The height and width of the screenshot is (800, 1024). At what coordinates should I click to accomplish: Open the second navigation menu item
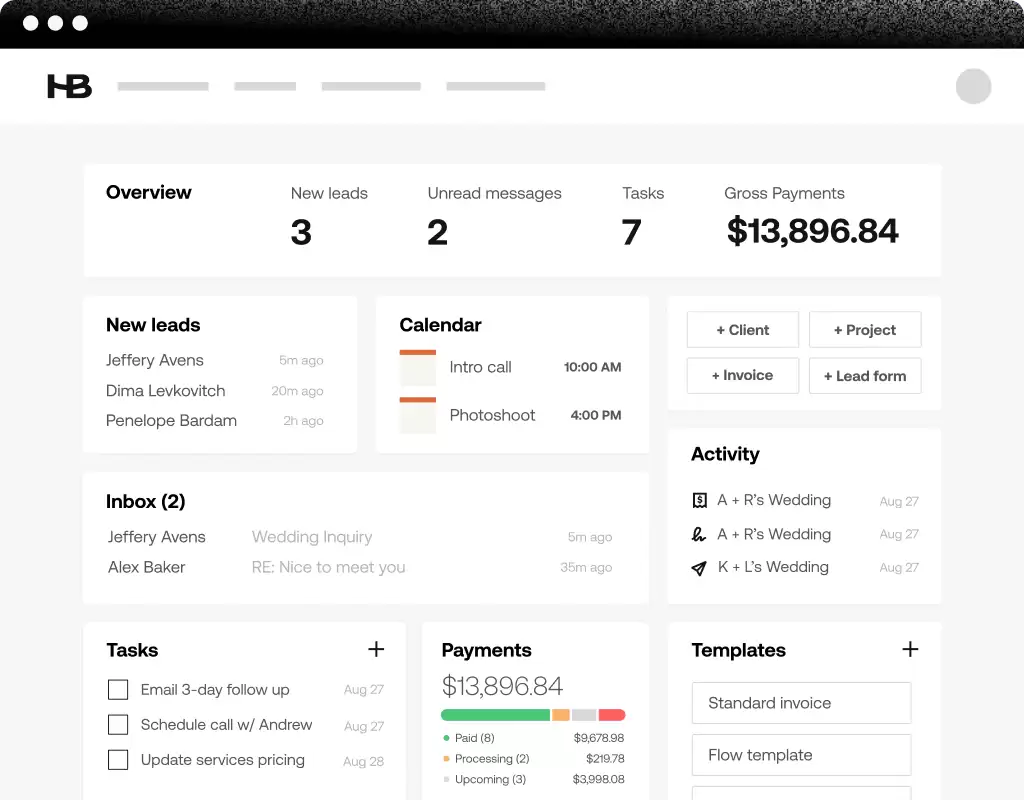tap(265, 86)
